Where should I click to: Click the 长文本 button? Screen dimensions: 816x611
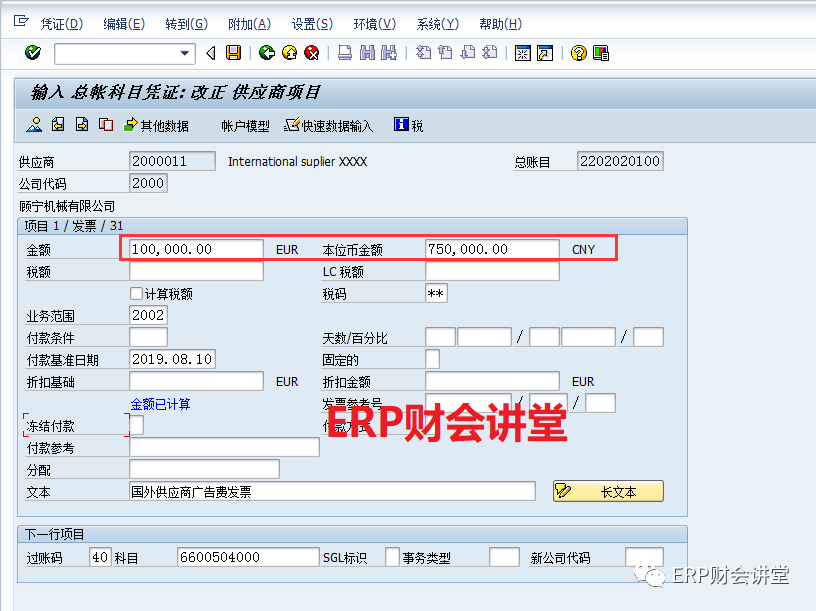(608, 491)
